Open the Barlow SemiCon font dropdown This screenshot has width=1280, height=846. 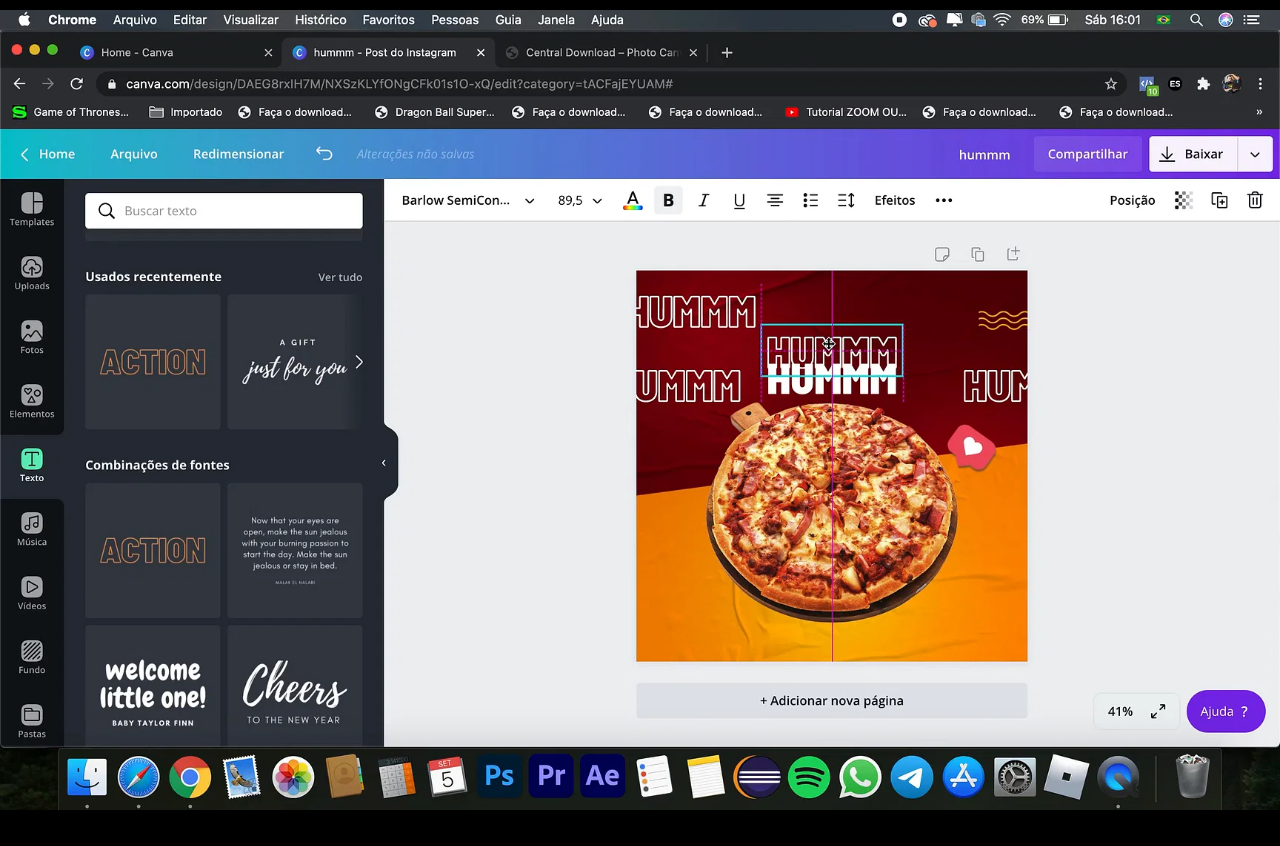click(467, 200)
